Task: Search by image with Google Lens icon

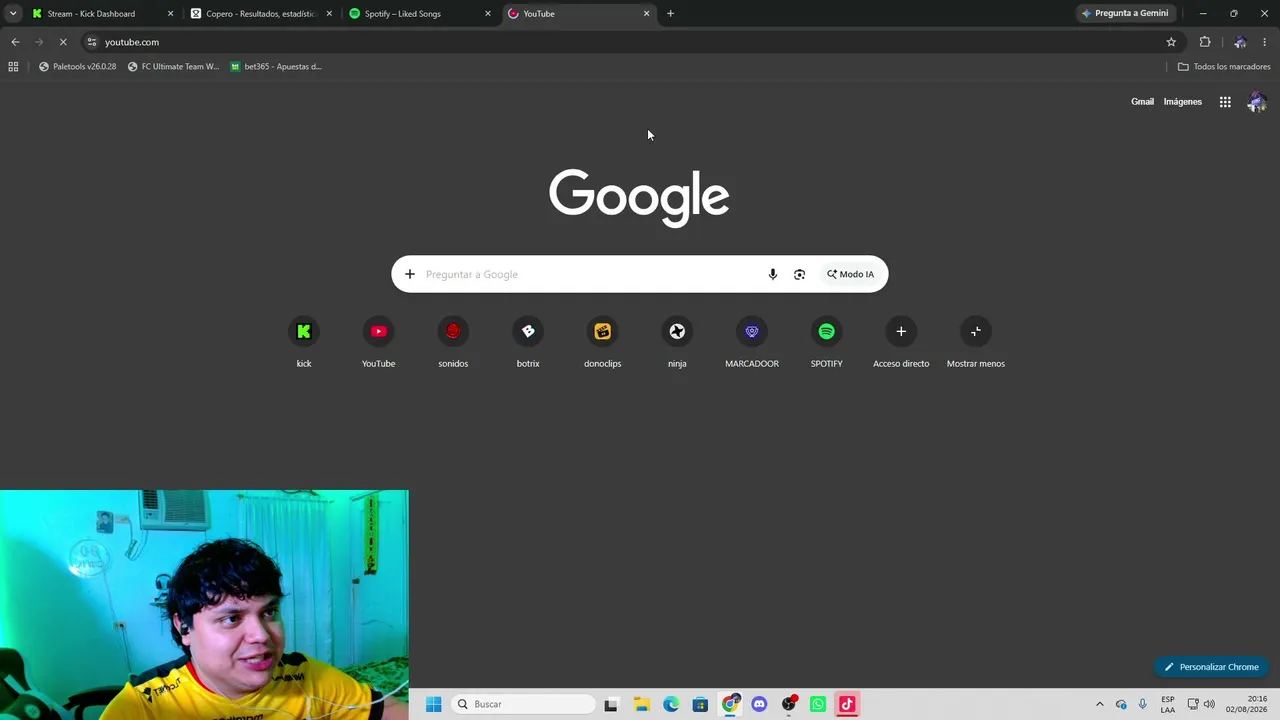Action: 799,274
